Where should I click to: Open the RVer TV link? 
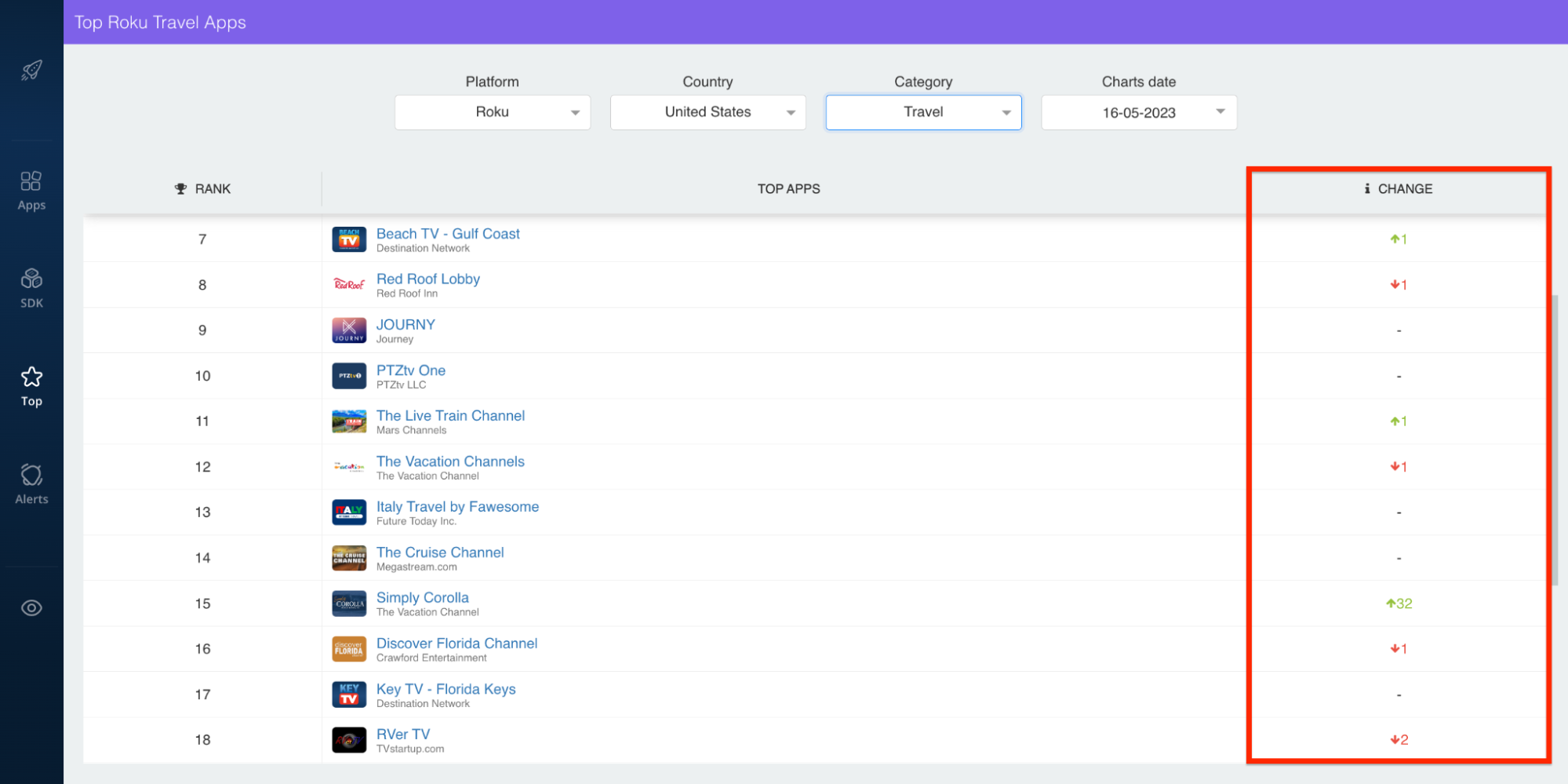point(403,735)
